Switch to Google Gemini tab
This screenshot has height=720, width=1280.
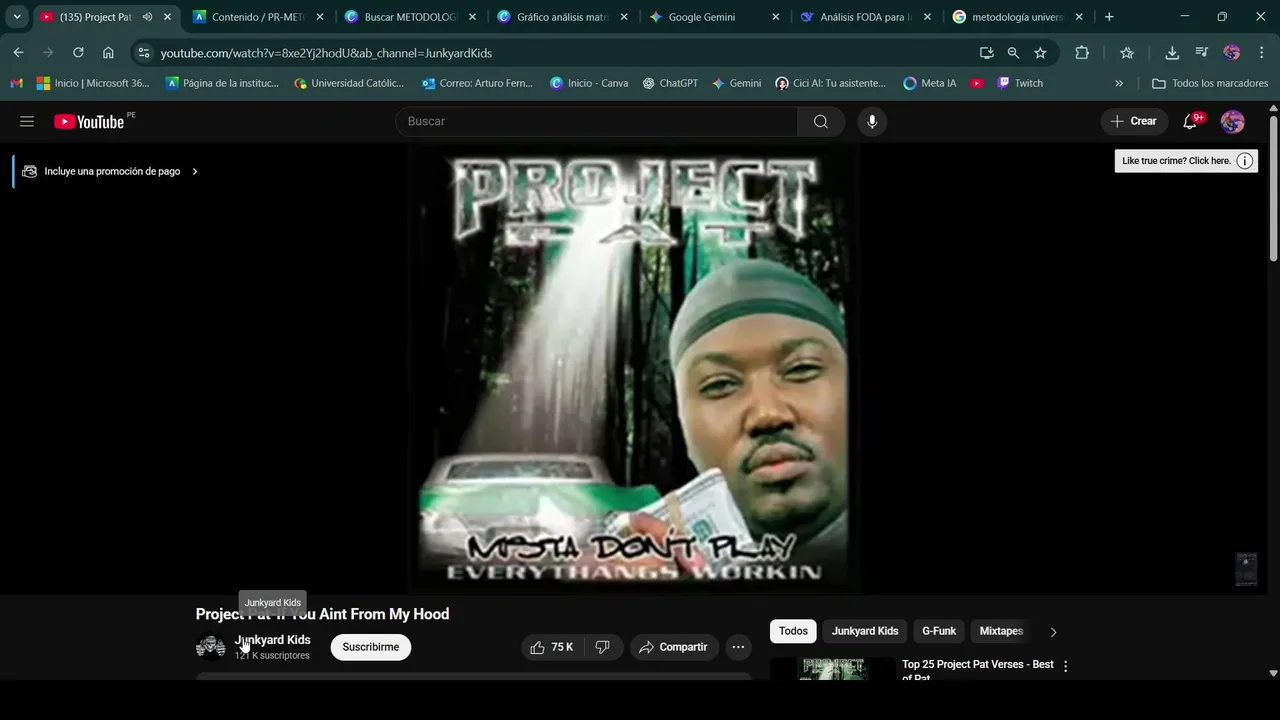tap(714, 17)
